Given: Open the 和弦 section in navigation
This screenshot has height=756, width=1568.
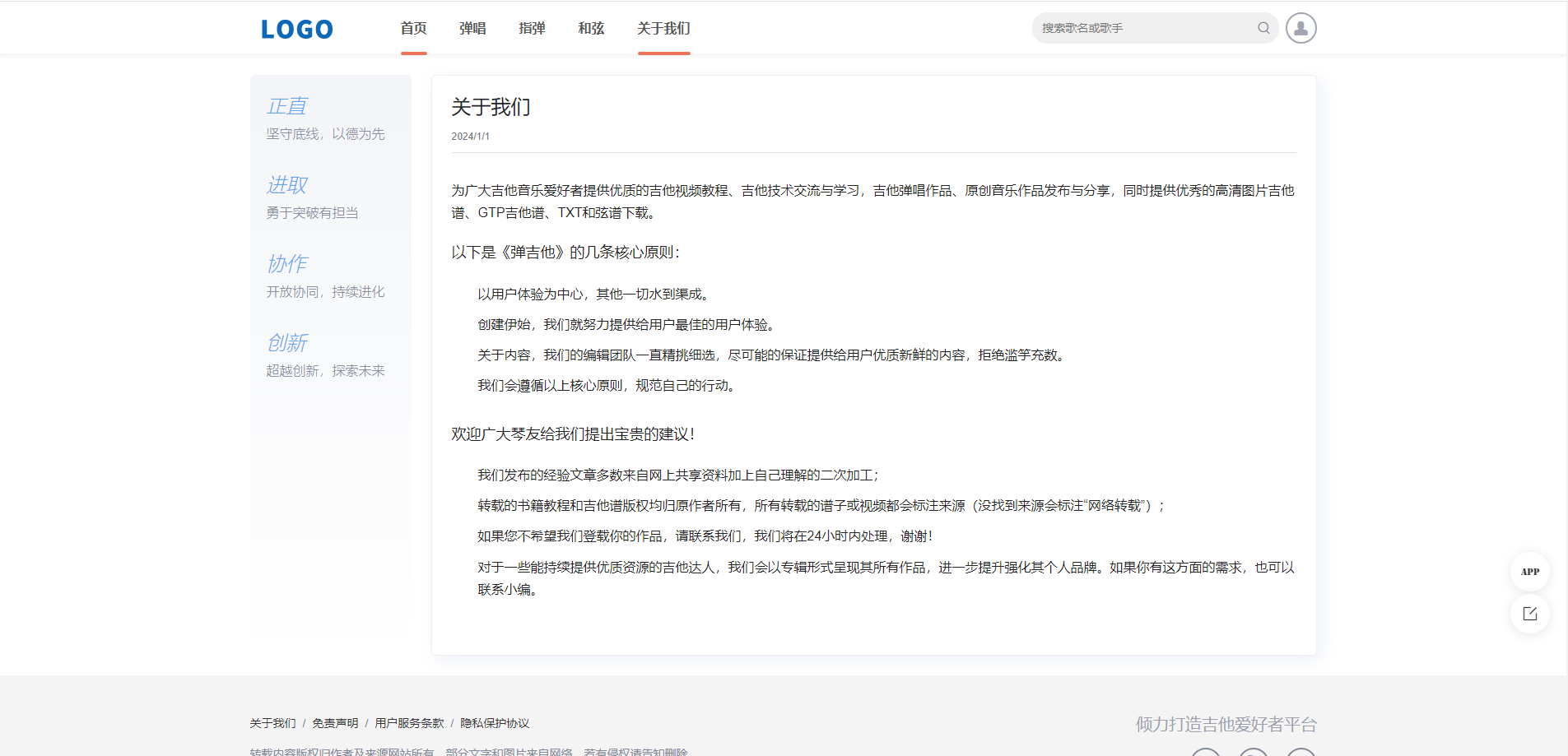Looking at the screenshot, I should pos(590,28).
